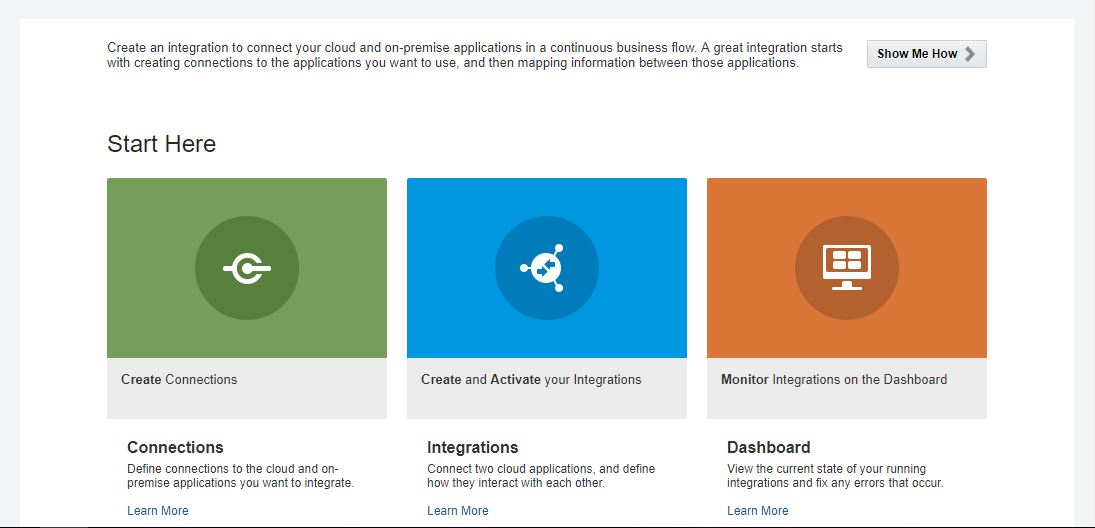Click the green Connections plug icon

tap(247, 268)
